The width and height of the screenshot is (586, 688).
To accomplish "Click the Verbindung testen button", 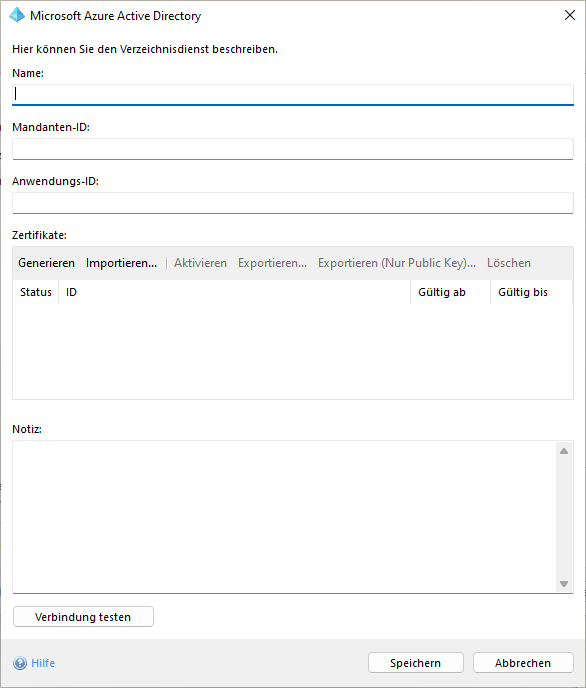I will click(83, 617).
